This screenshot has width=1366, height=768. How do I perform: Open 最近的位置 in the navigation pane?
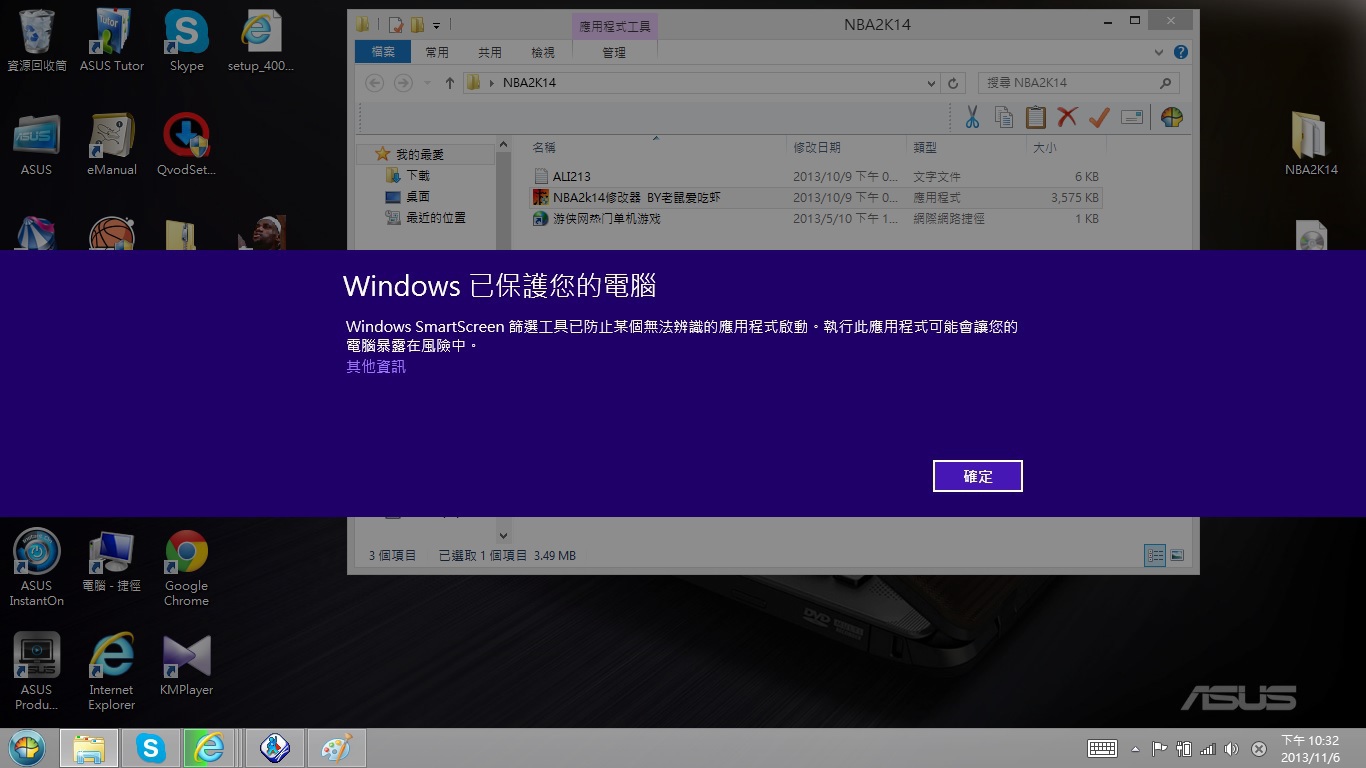pyautogui.click(x=435, y=218)
